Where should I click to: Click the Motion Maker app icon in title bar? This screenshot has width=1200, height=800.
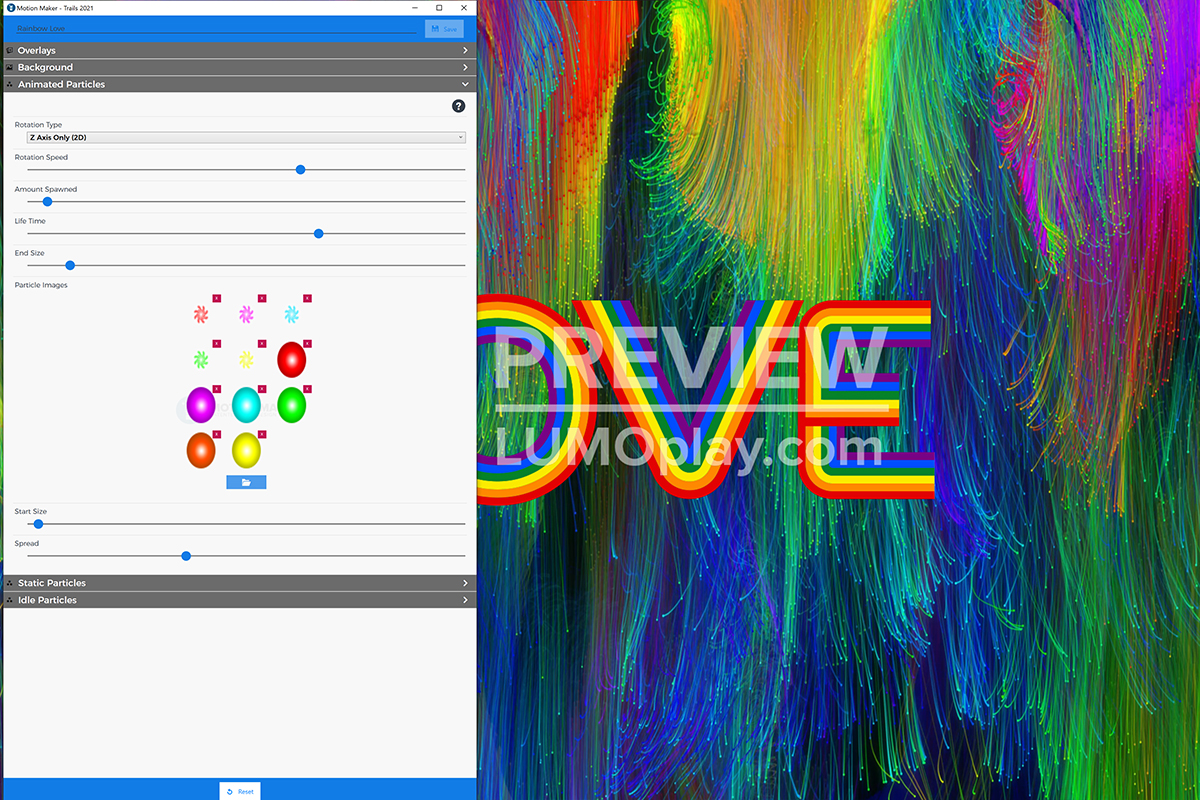[9, 7]
